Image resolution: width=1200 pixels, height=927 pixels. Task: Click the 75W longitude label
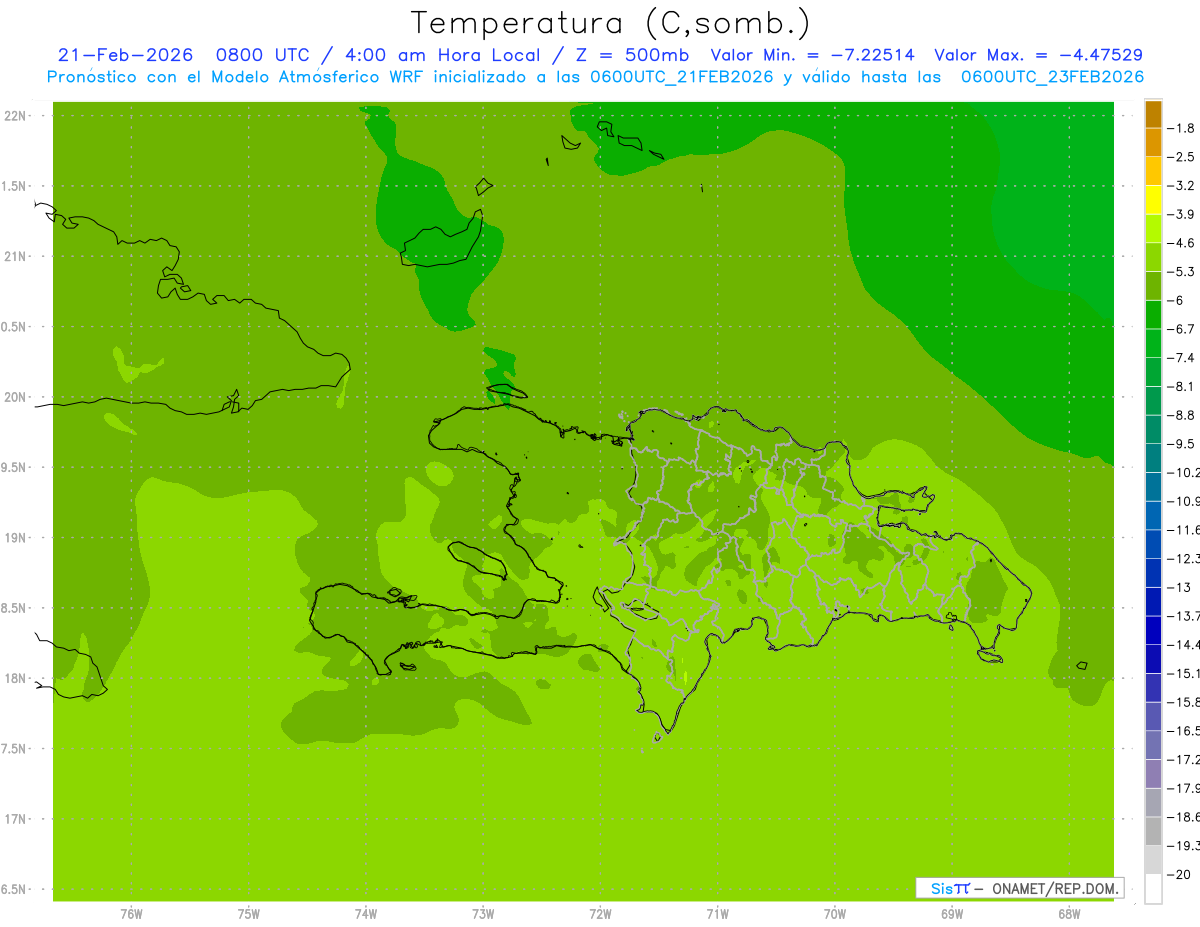[249, 914]
